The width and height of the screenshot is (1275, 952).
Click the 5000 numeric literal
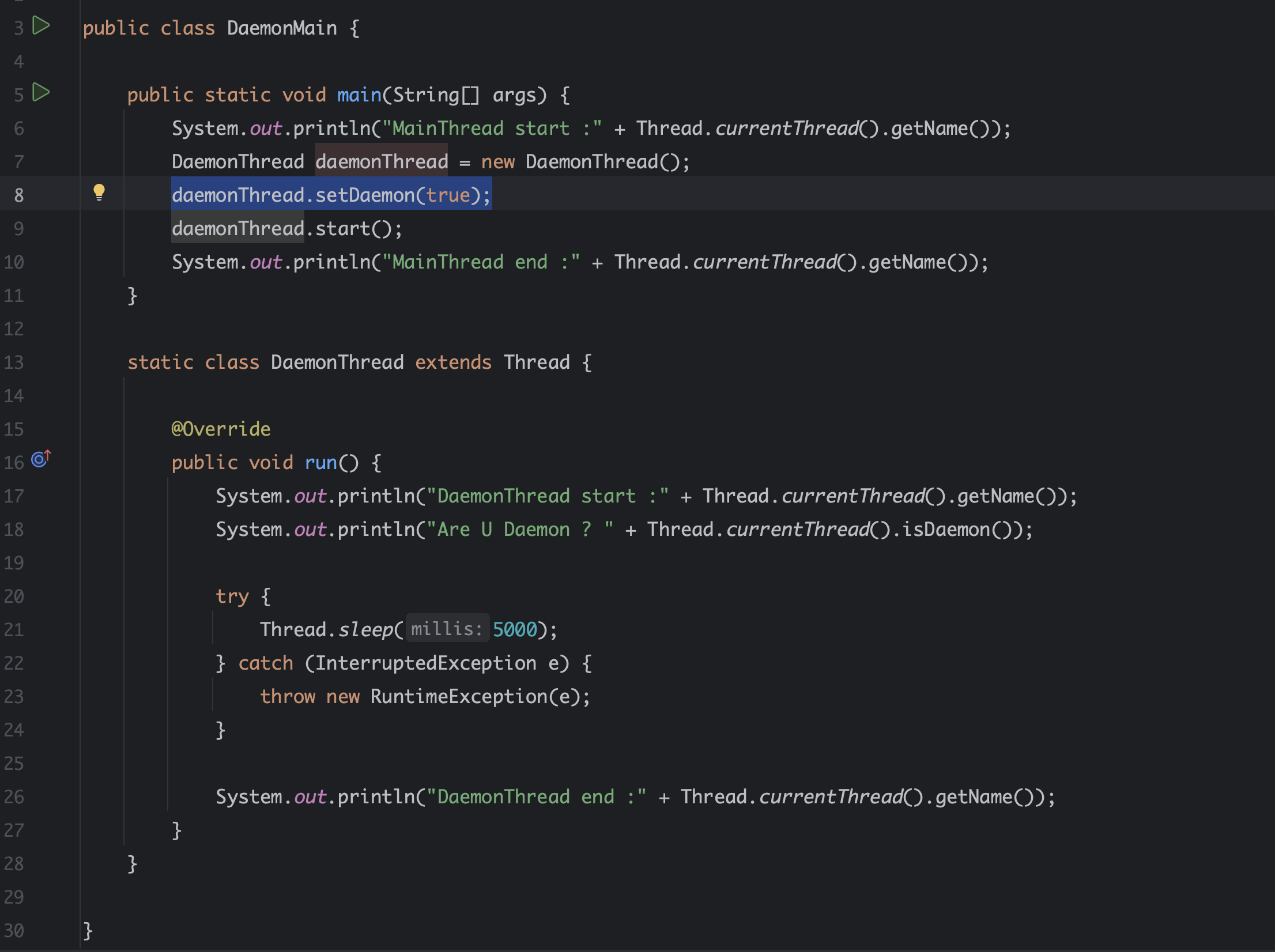515,630
